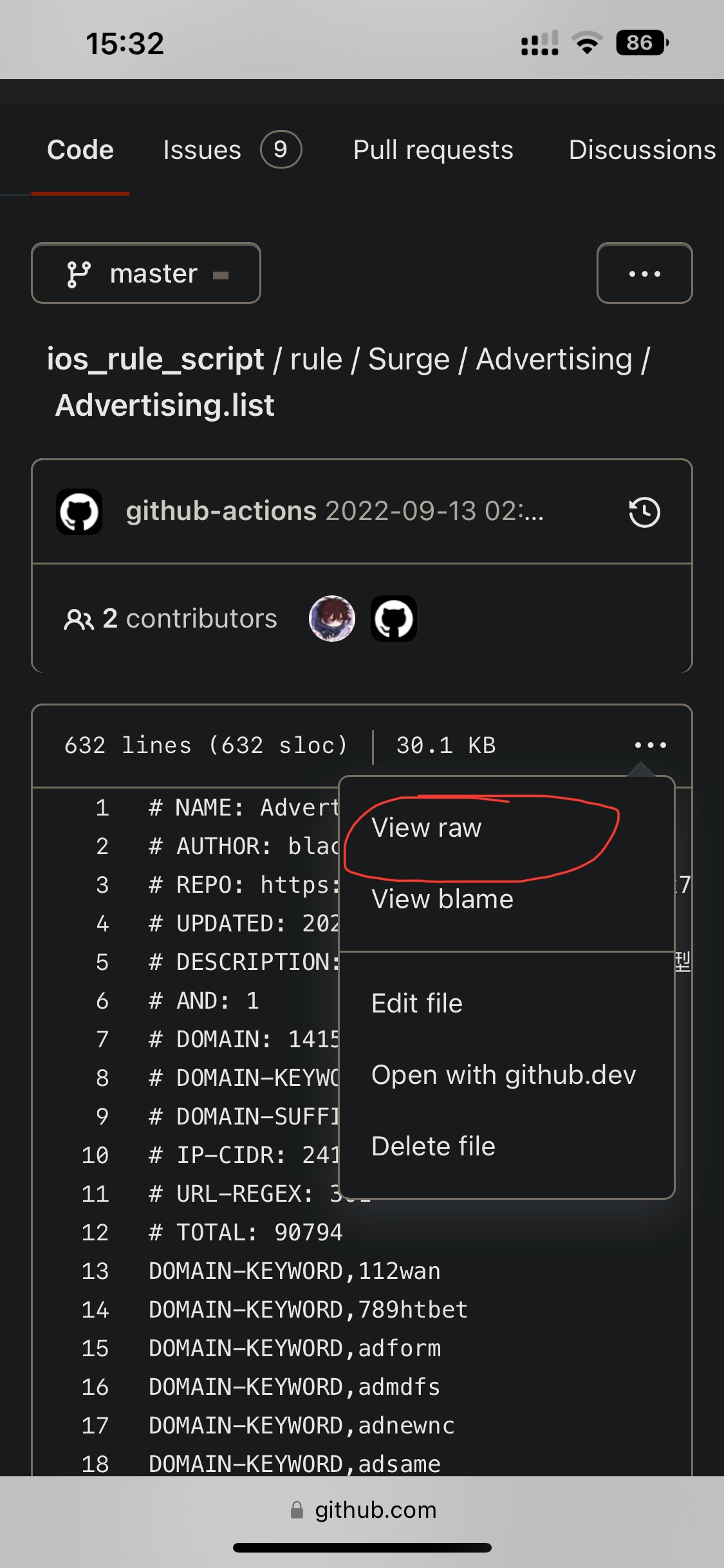Image resolution: width=724 pixels, height=1568 pixels.
Task: Open the Discussions tab
Action: [642, 150]
